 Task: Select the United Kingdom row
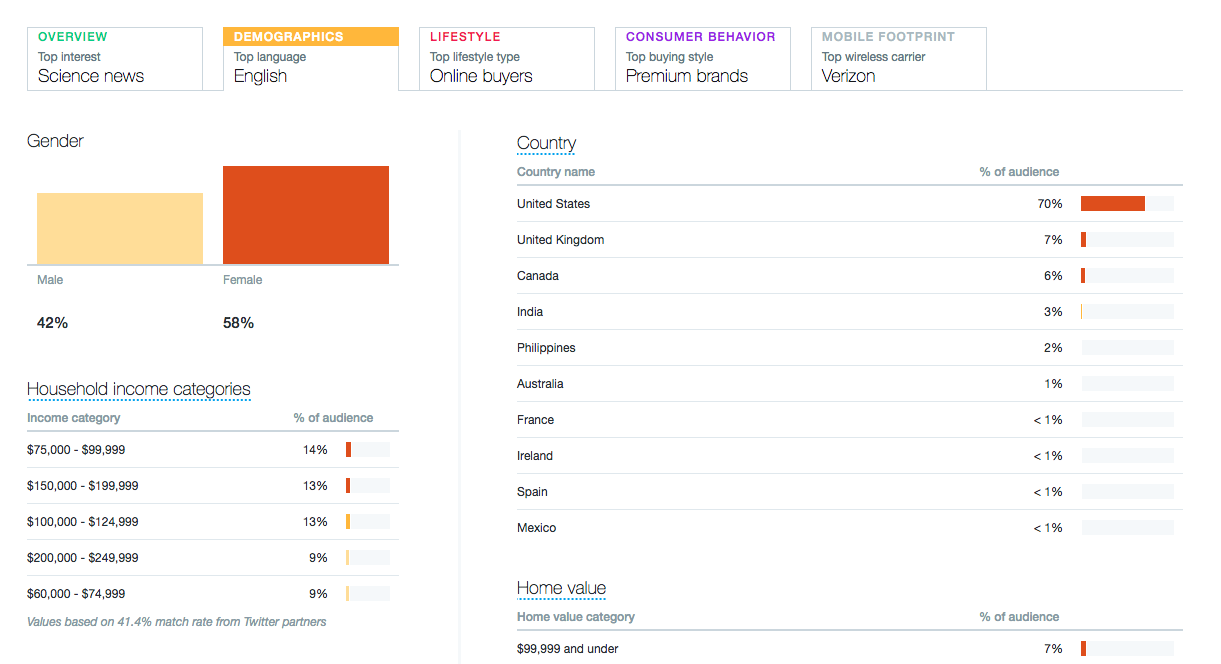point(849,240)
